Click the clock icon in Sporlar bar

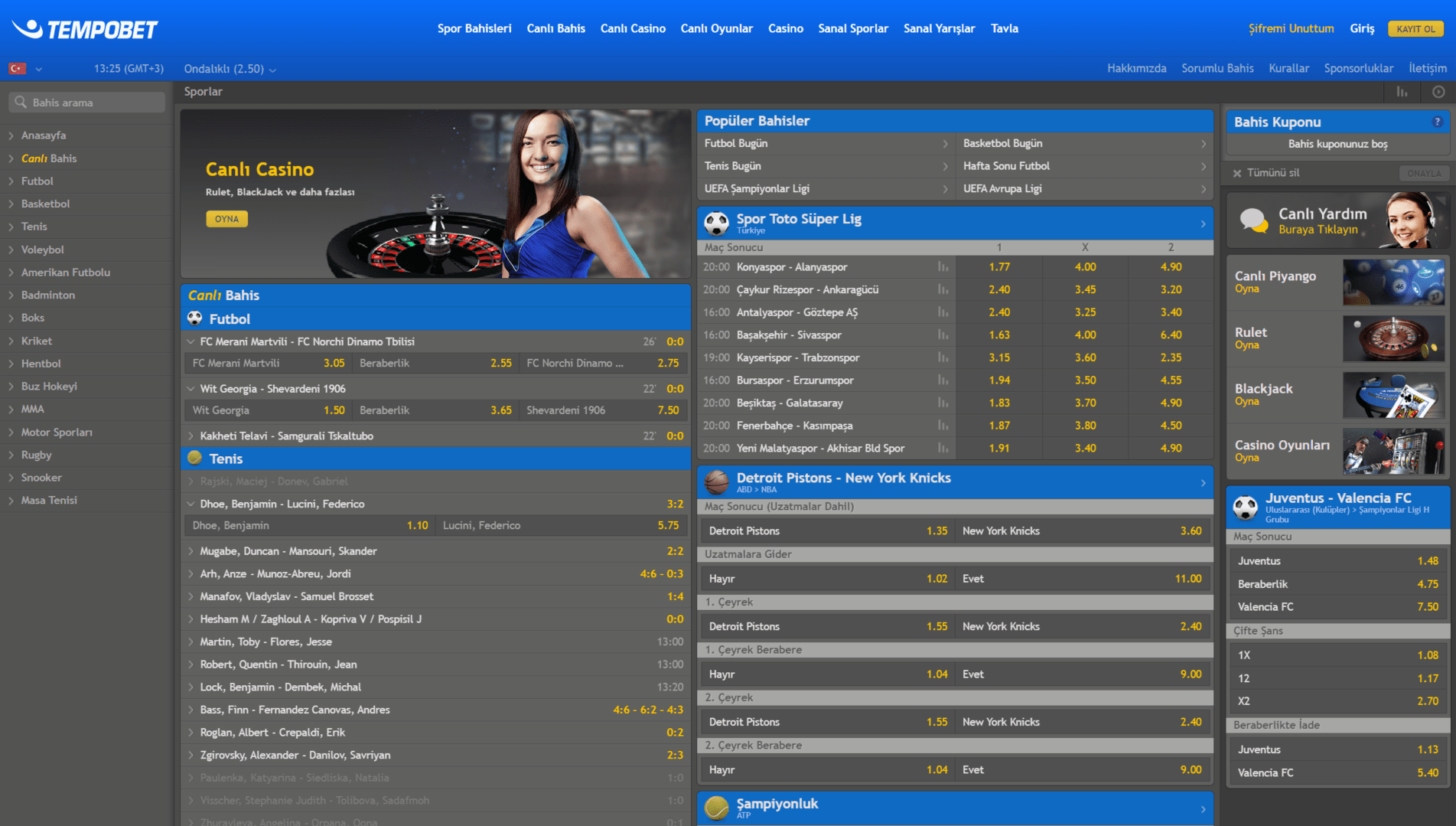click(1438, 92)
